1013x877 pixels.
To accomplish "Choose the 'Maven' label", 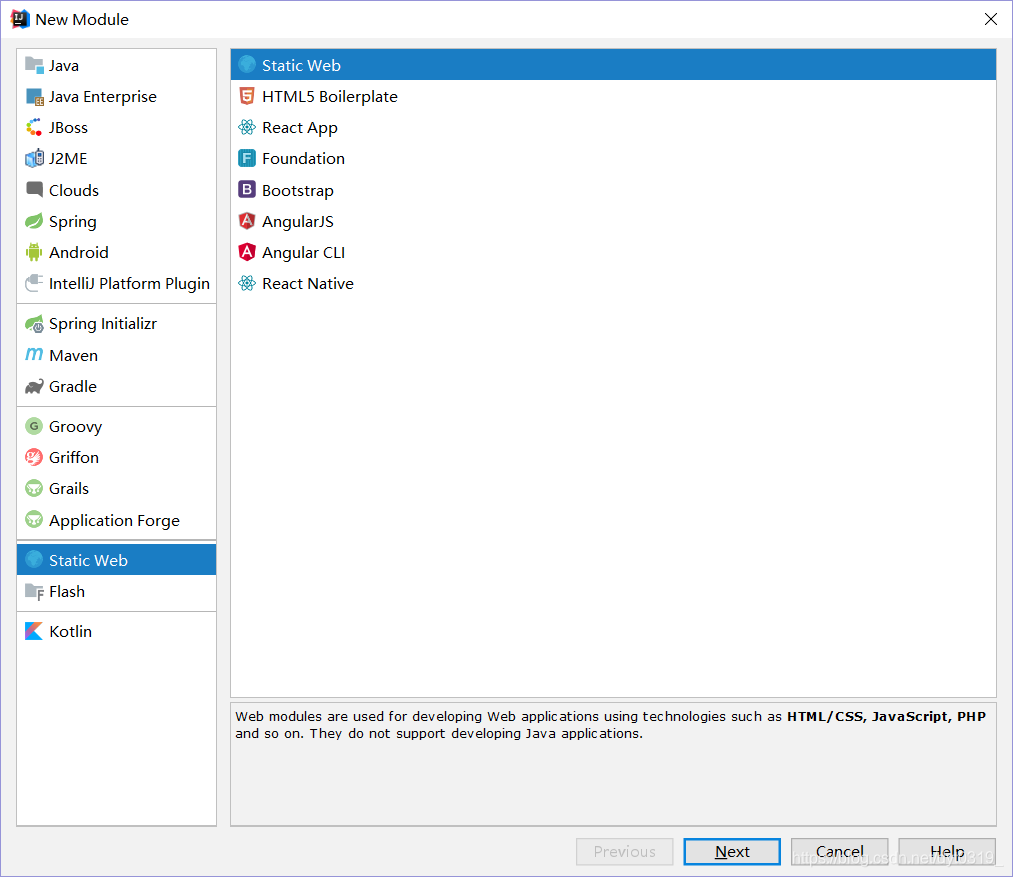I will (x=74, y=355).
